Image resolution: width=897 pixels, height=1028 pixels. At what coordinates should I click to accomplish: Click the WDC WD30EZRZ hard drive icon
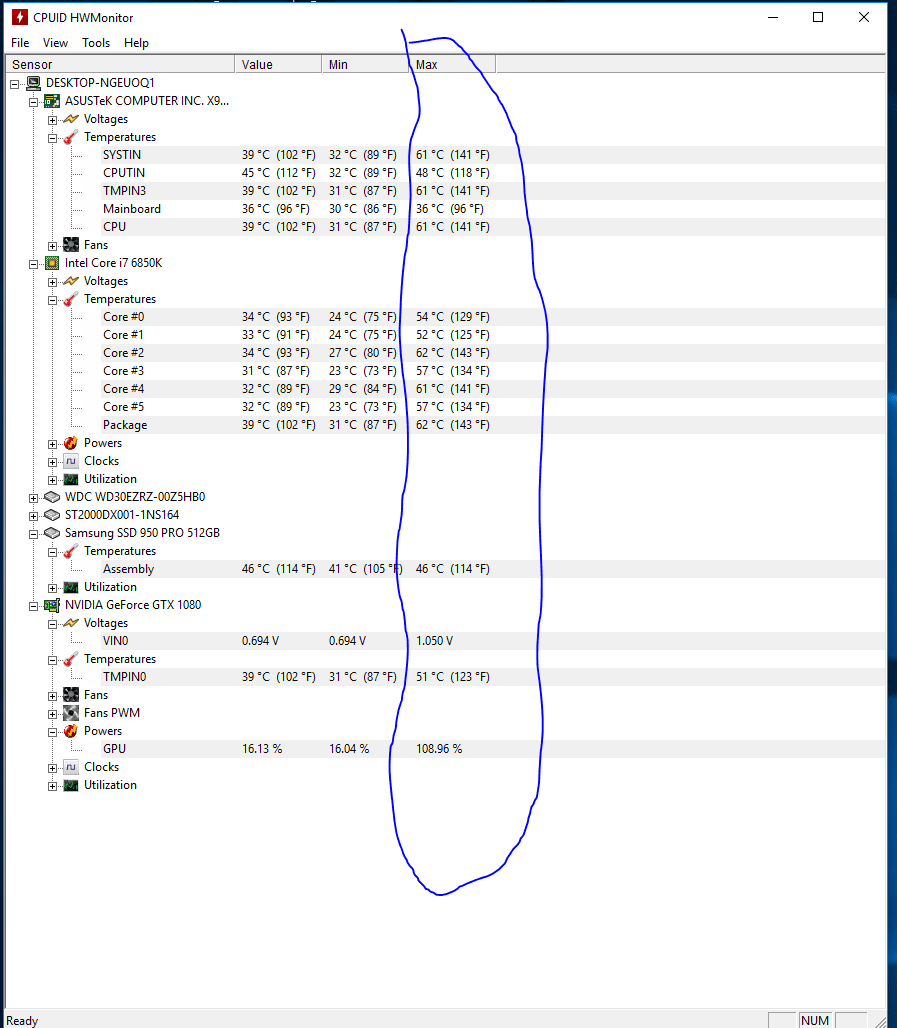[52, 497]
